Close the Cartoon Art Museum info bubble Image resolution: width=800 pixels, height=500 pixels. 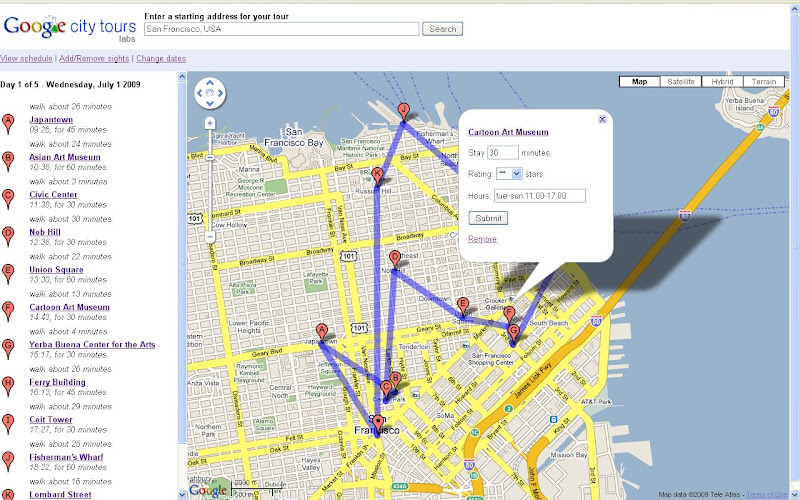tap(602, 119)
